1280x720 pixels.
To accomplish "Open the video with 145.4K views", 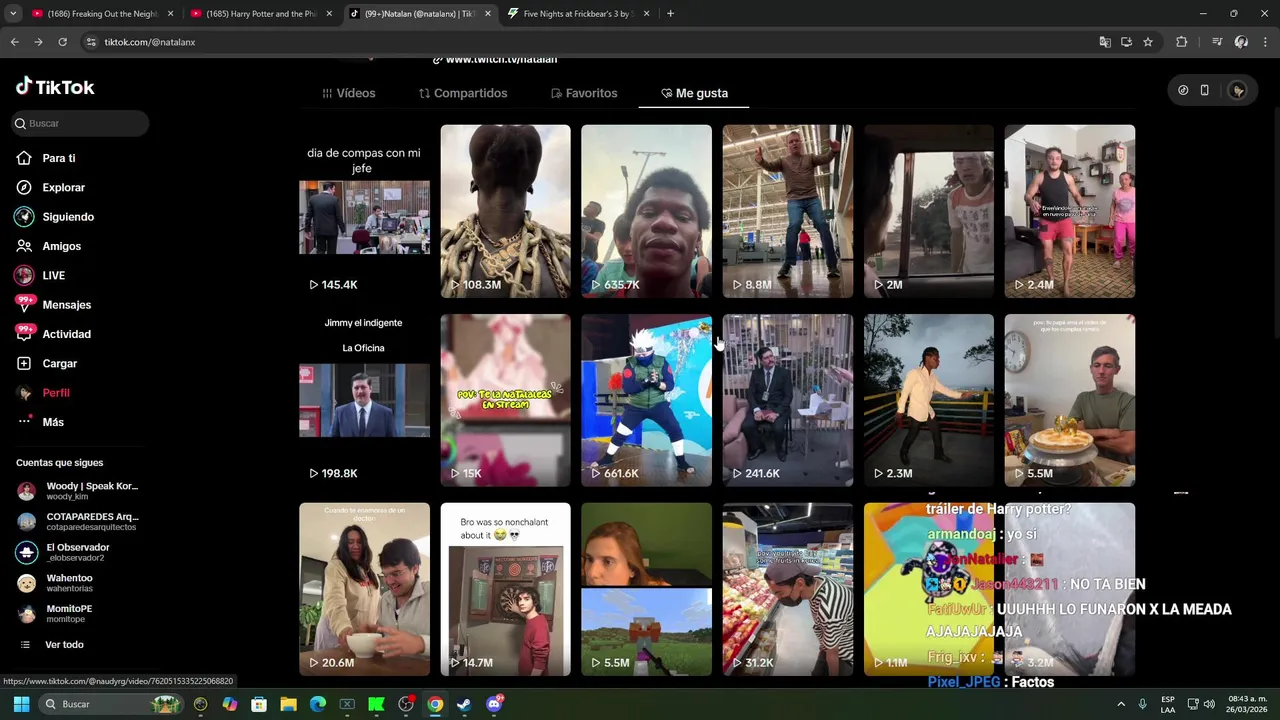I will tap(364, 211).
